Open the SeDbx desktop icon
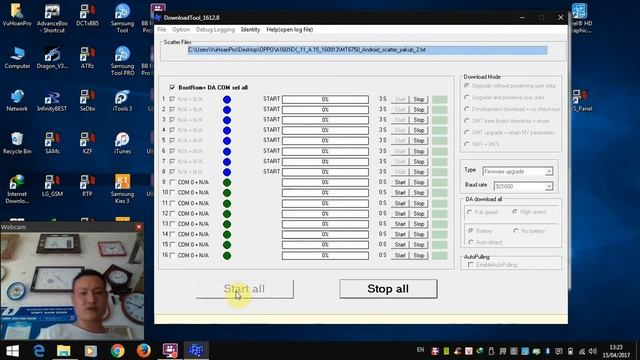This screenshot has width=640, height=360. pyautogui.click(x=87, y=100)
